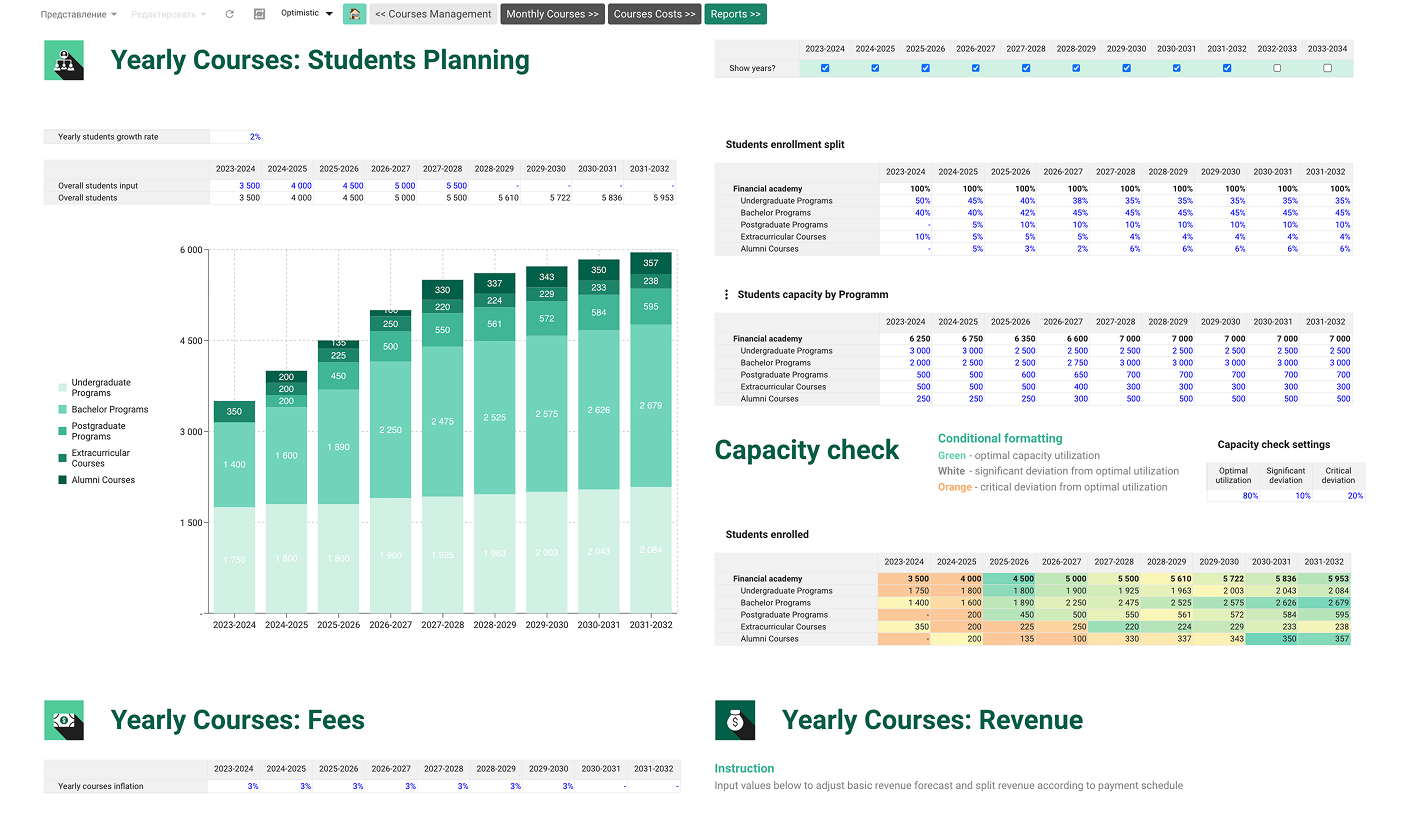Click the Yearly Courses Fees money icon

pyautogui.click(x=64, y=720)
